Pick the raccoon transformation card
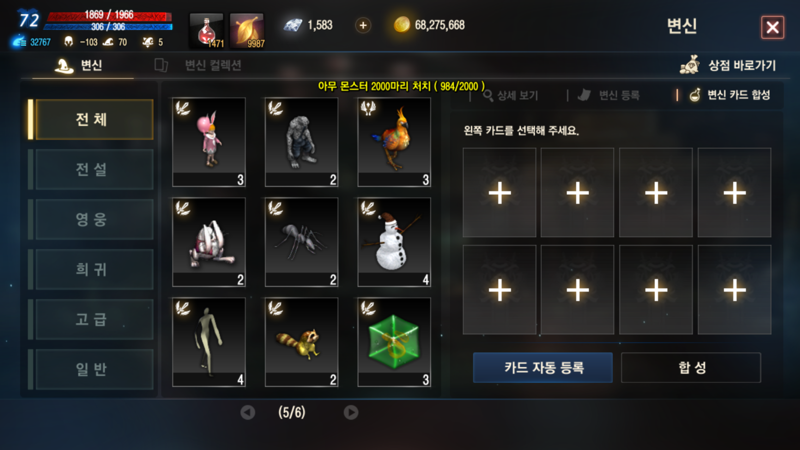 [x=302, y=342]
